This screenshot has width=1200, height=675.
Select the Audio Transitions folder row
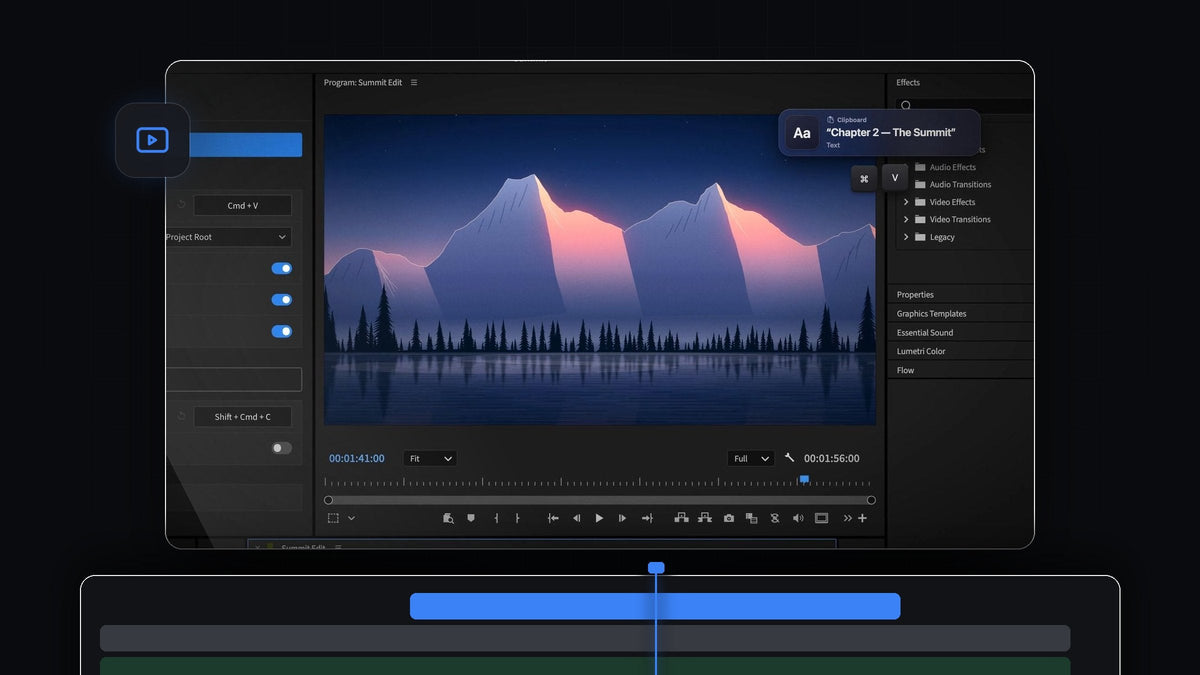[x=954, y=184]
